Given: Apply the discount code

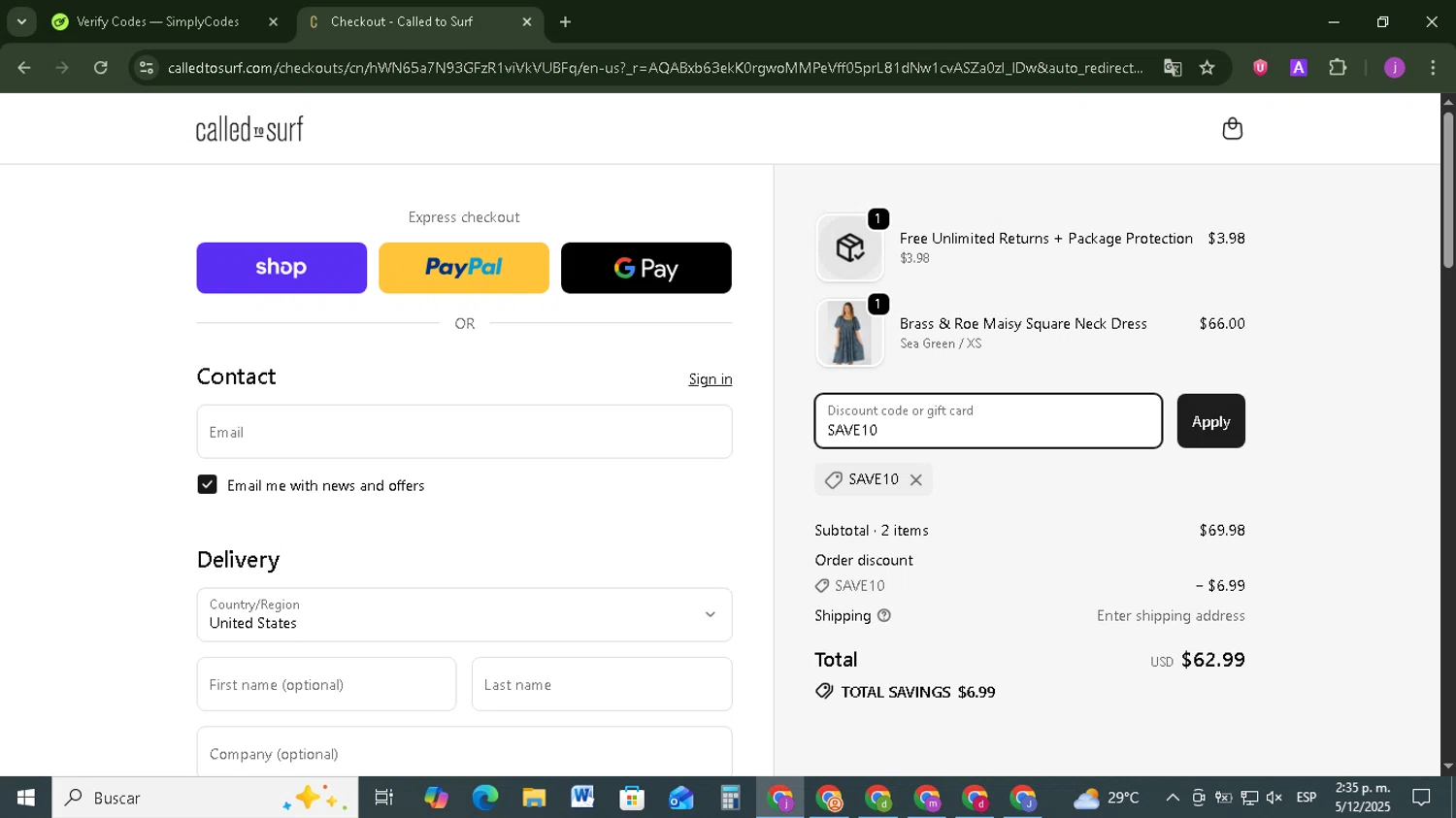Looking at the screenshot, I should pyautogui.click(x=1210, y=421).
